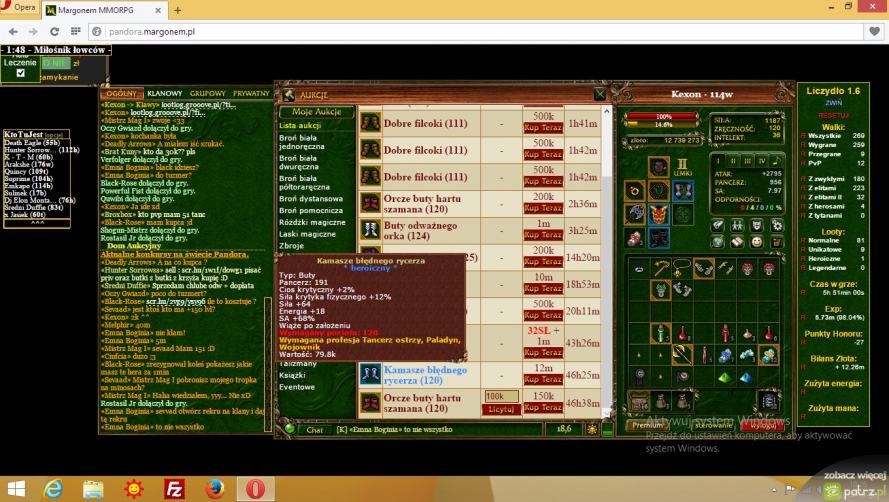
Task: Toggle the Auto Leczenie checkbox
Action: [20, 73]
